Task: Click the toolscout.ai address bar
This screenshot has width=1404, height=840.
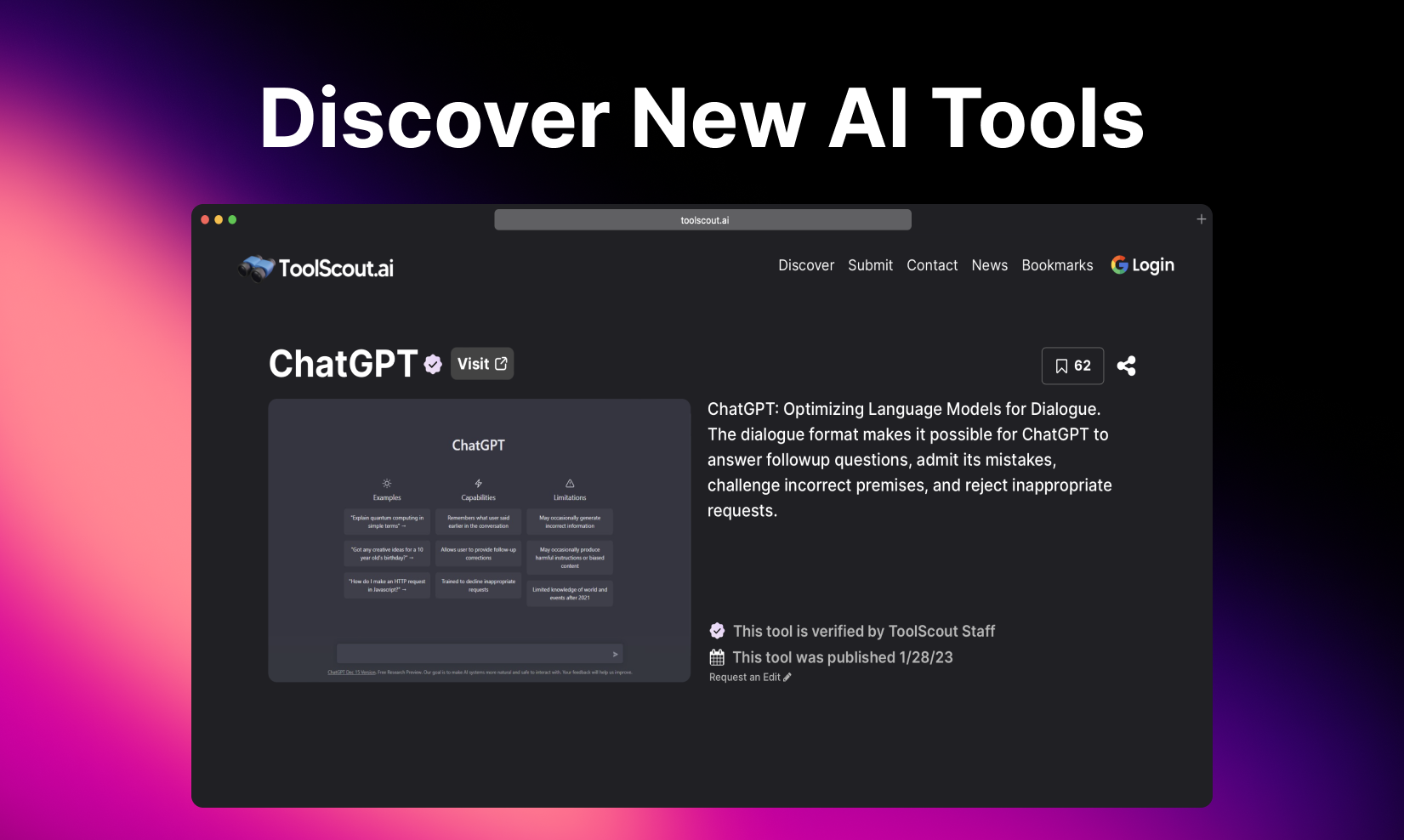Action: pos(702,220)
